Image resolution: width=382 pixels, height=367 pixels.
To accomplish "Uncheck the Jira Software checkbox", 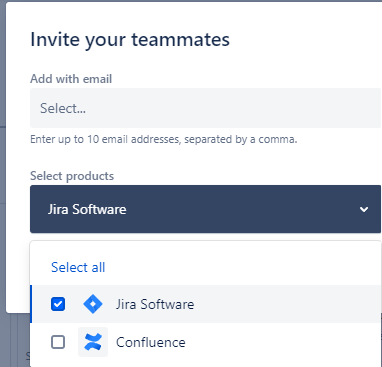I will coord(58,304).
